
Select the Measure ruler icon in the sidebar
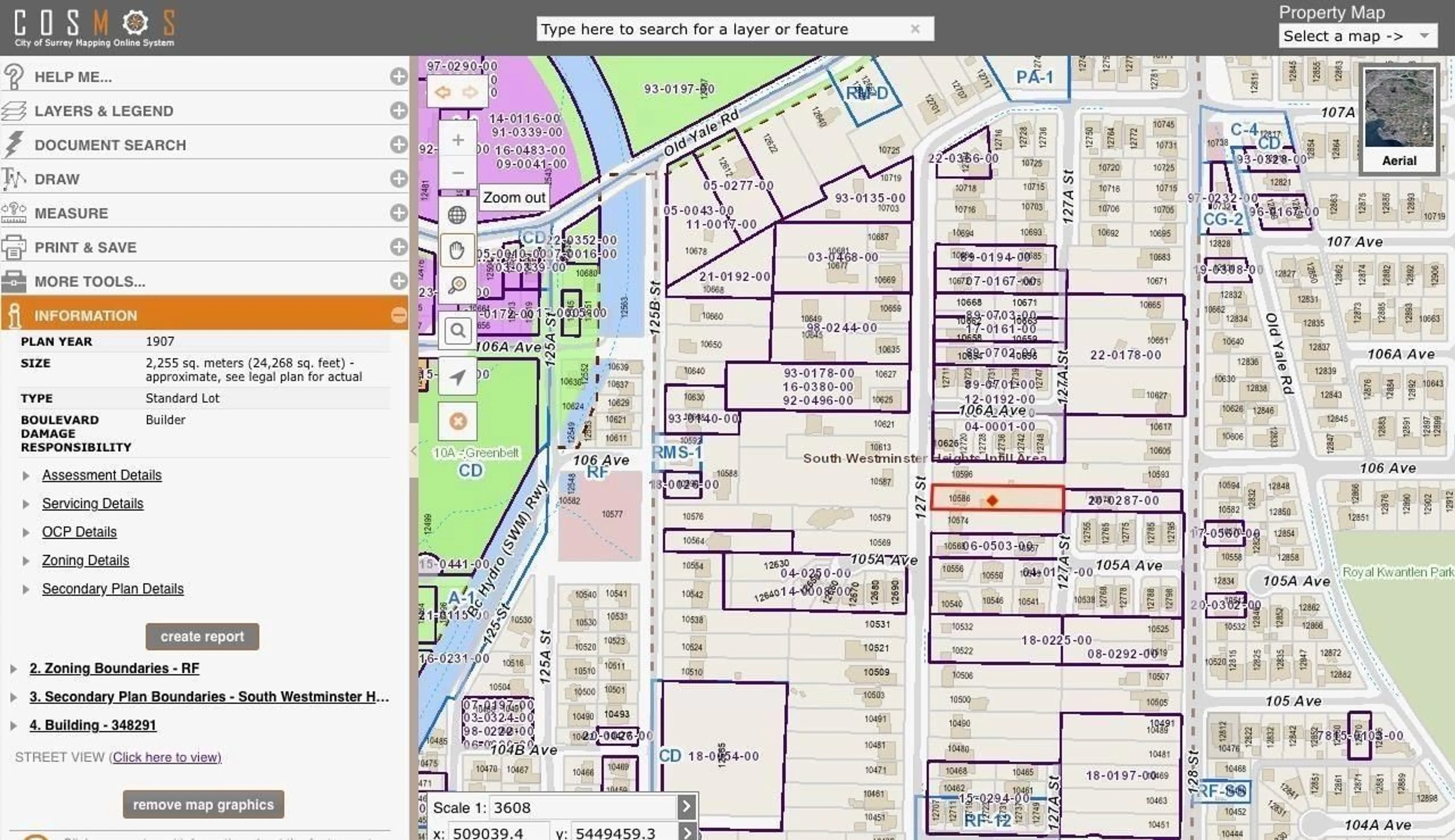(x=14, y=212)
